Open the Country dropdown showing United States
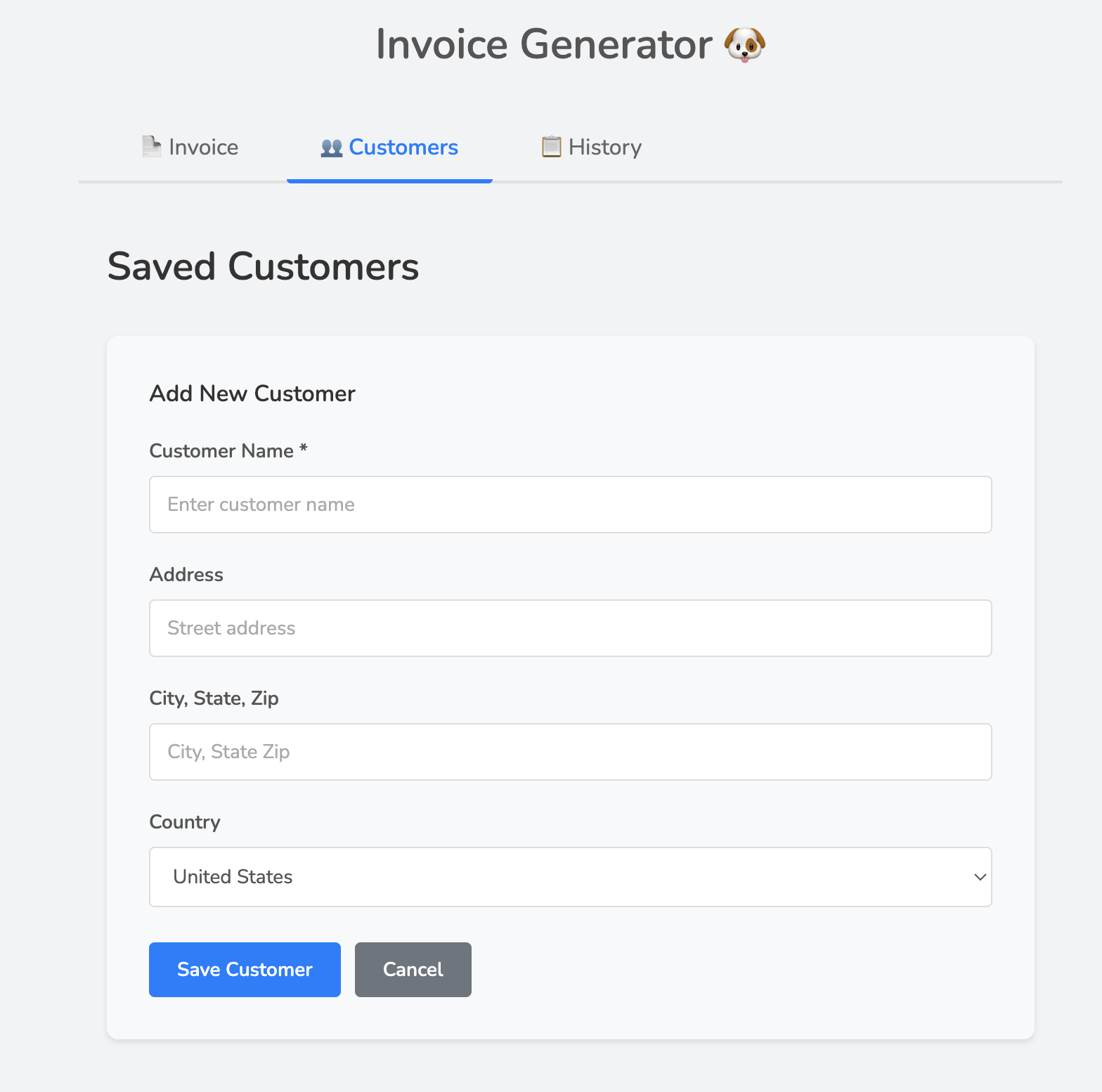 [569, 877]
